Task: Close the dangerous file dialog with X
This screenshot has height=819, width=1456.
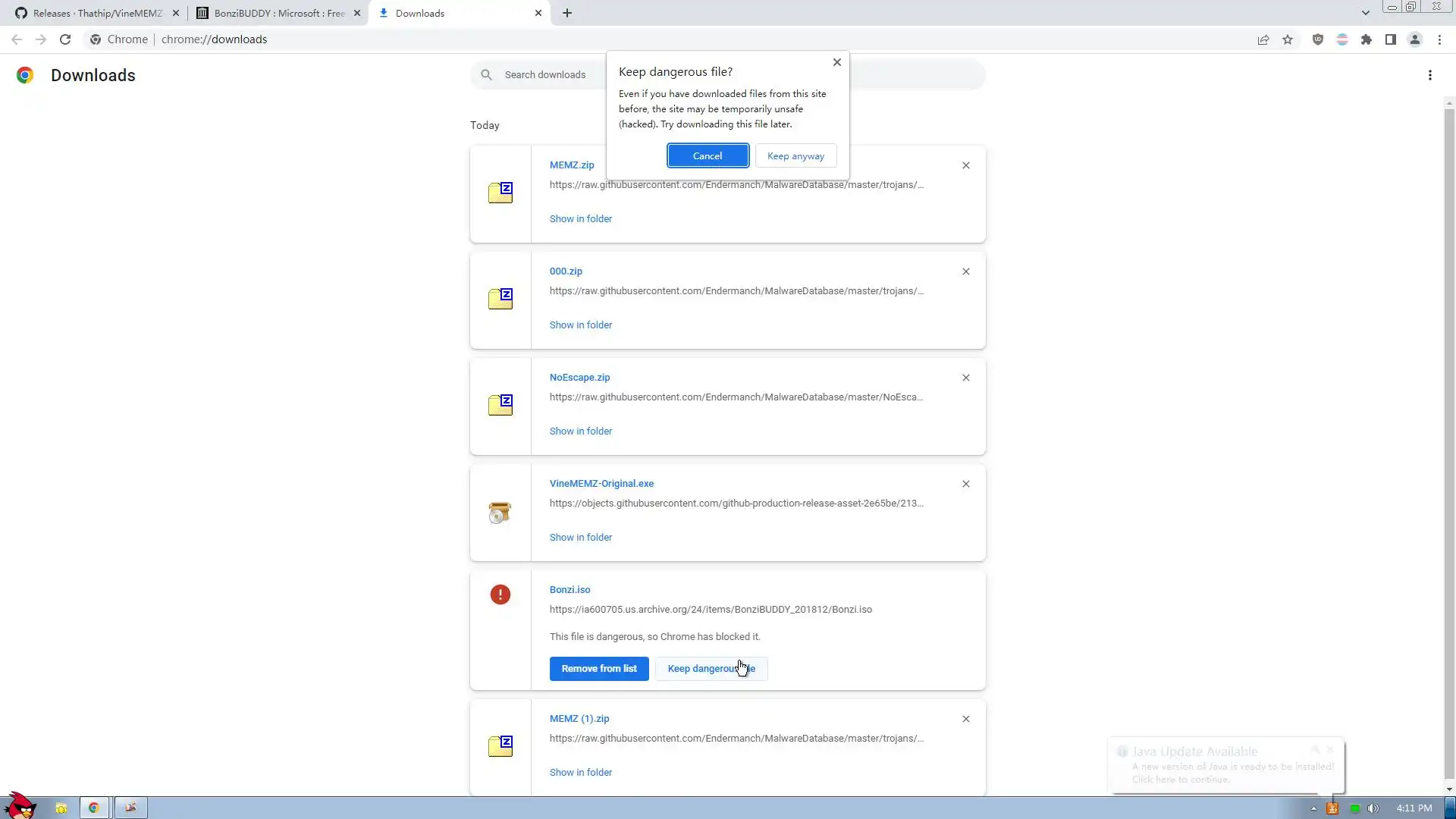Action: coord(837,62)
